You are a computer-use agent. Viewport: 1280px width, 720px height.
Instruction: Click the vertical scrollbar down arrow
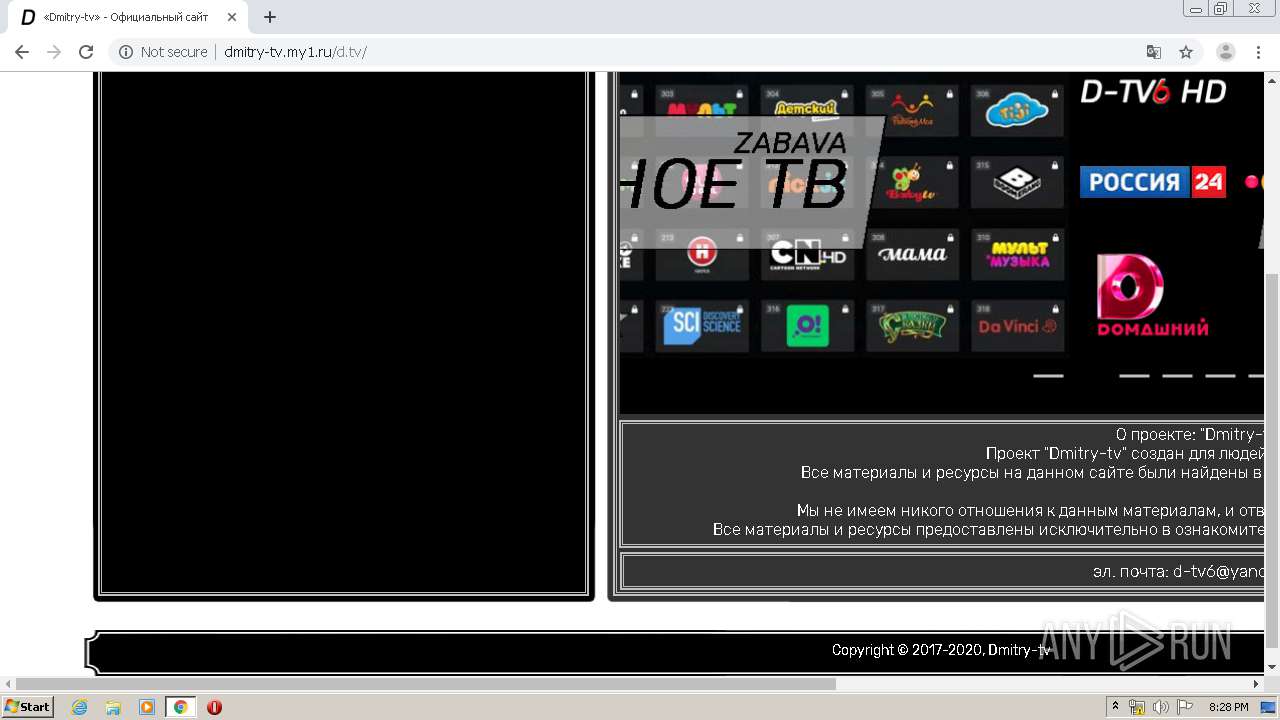coord(1272,668)
